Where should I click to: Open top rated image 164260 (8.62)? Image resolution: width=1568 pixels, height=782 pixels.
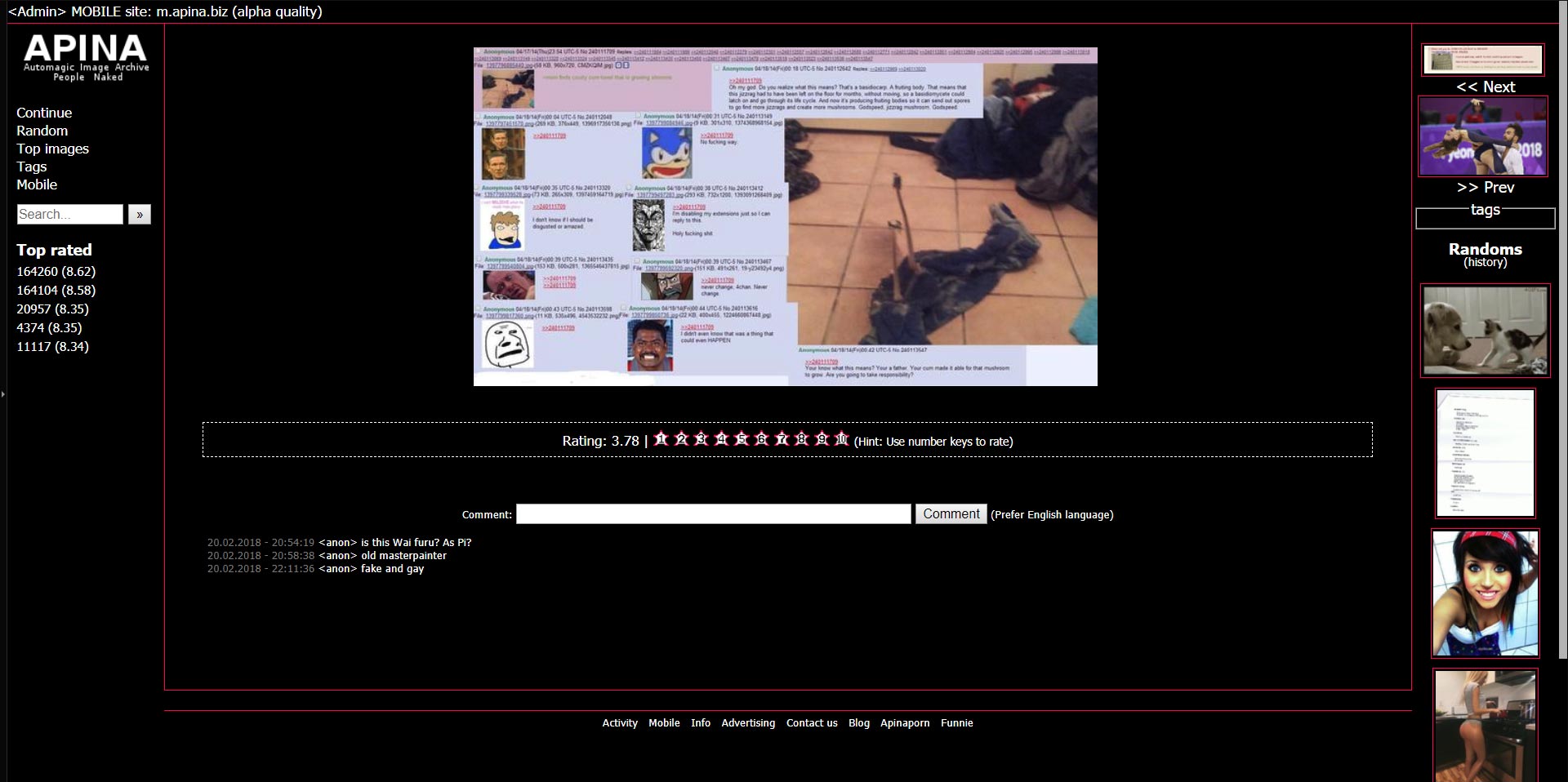pos(56,271)
